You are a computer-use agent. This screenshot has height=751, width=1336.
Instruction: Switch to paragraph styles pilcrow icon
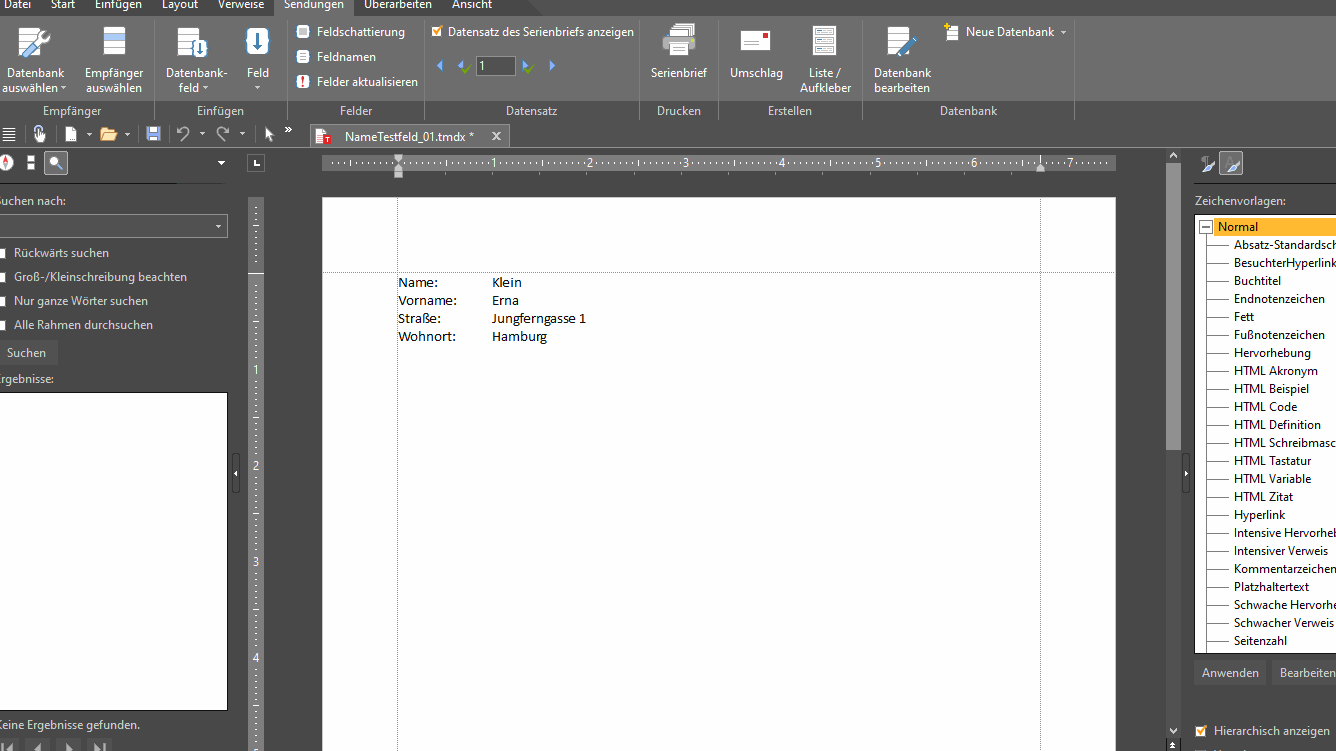point(1207,164)
